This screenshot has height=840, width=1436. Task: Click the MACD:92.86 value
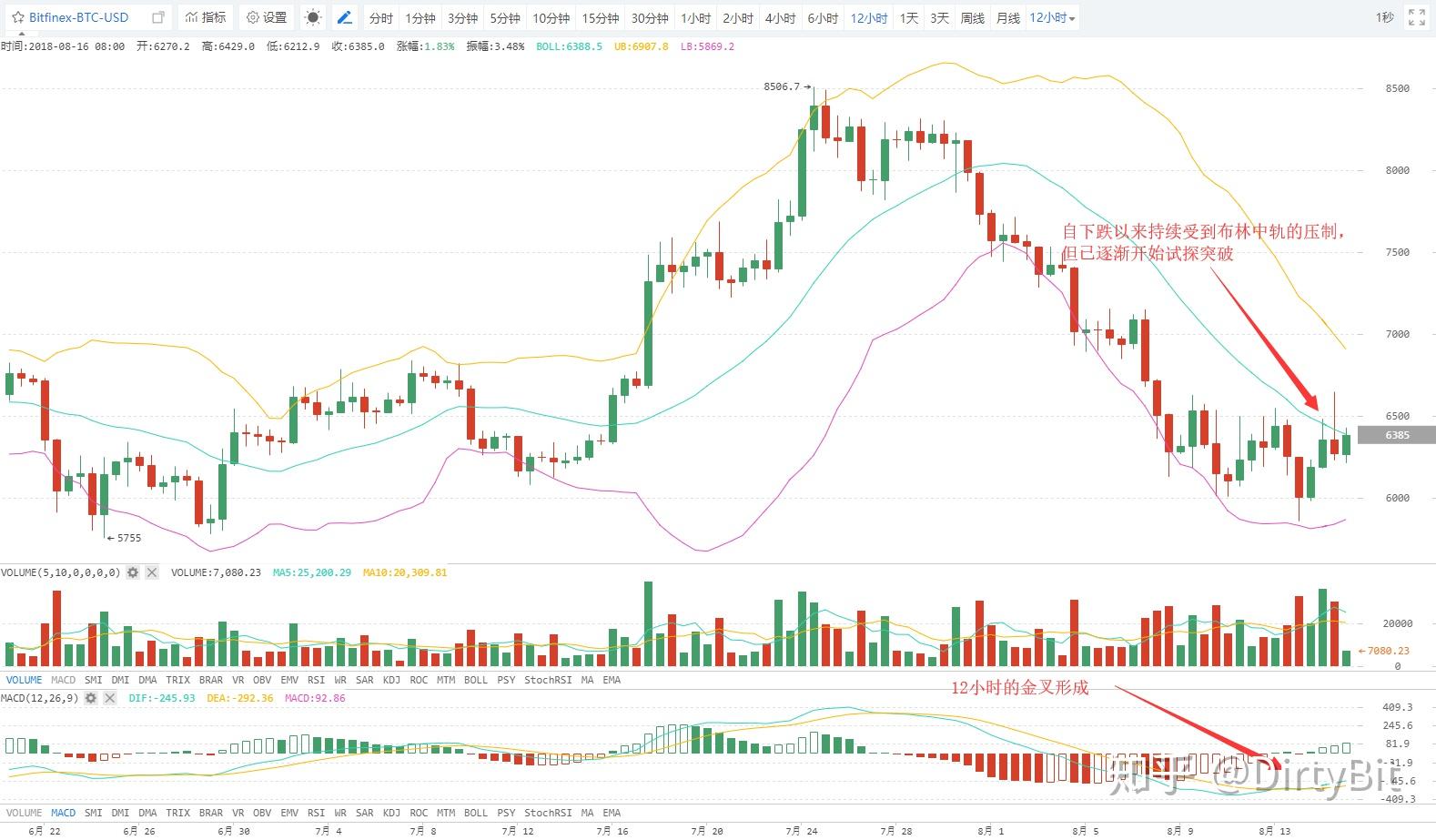(315, 698)
